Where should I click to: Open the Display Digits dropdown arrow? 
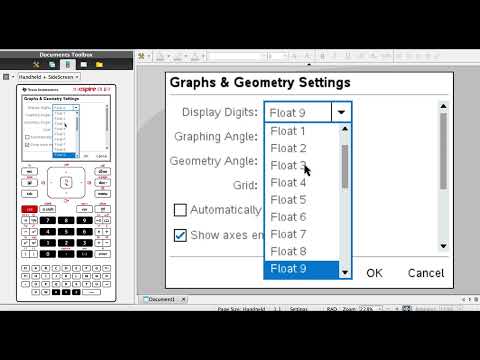[x=341, y=112]
